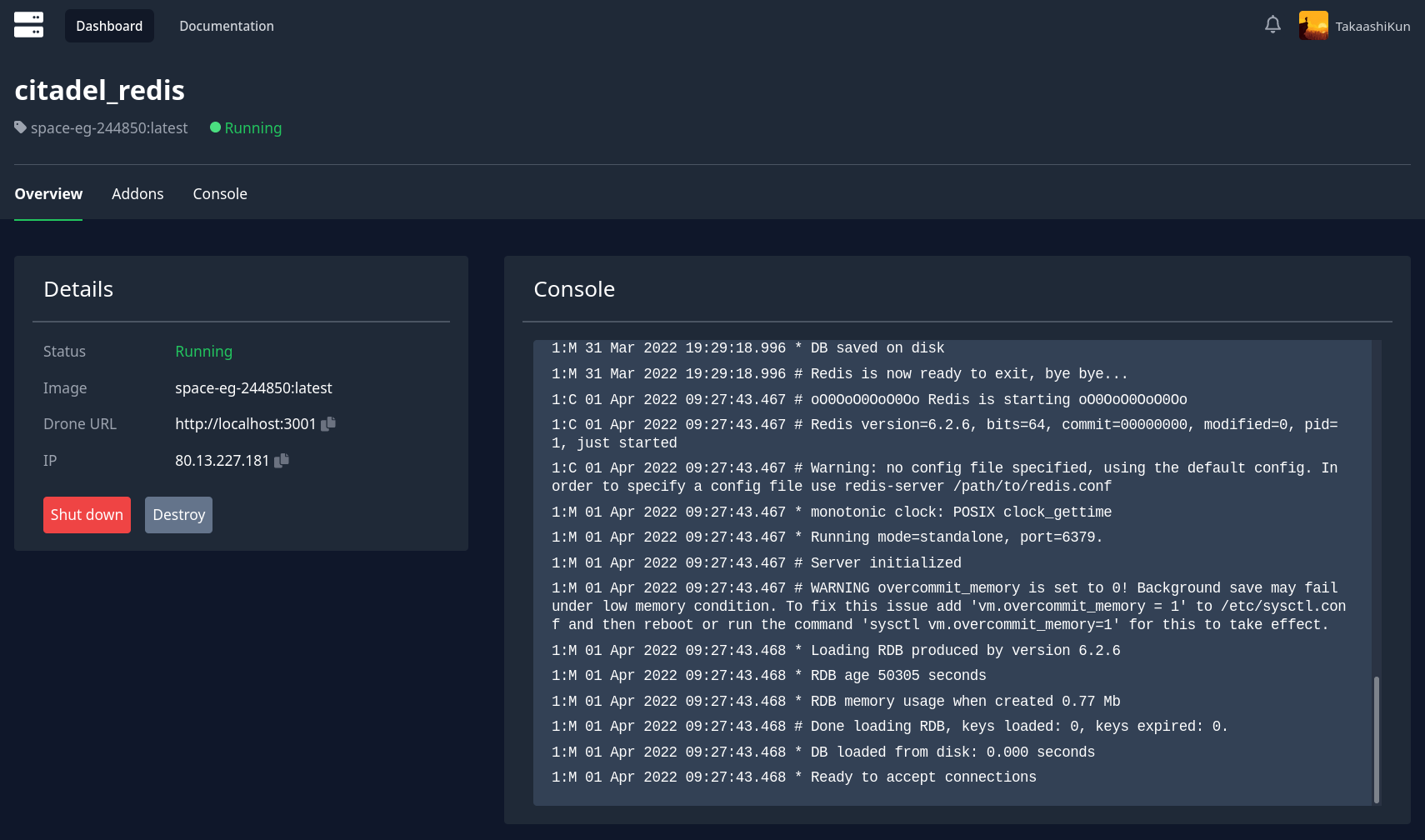Click the Details panel heading
Viewport: 1425px width, 840px height.
(78, 289)
